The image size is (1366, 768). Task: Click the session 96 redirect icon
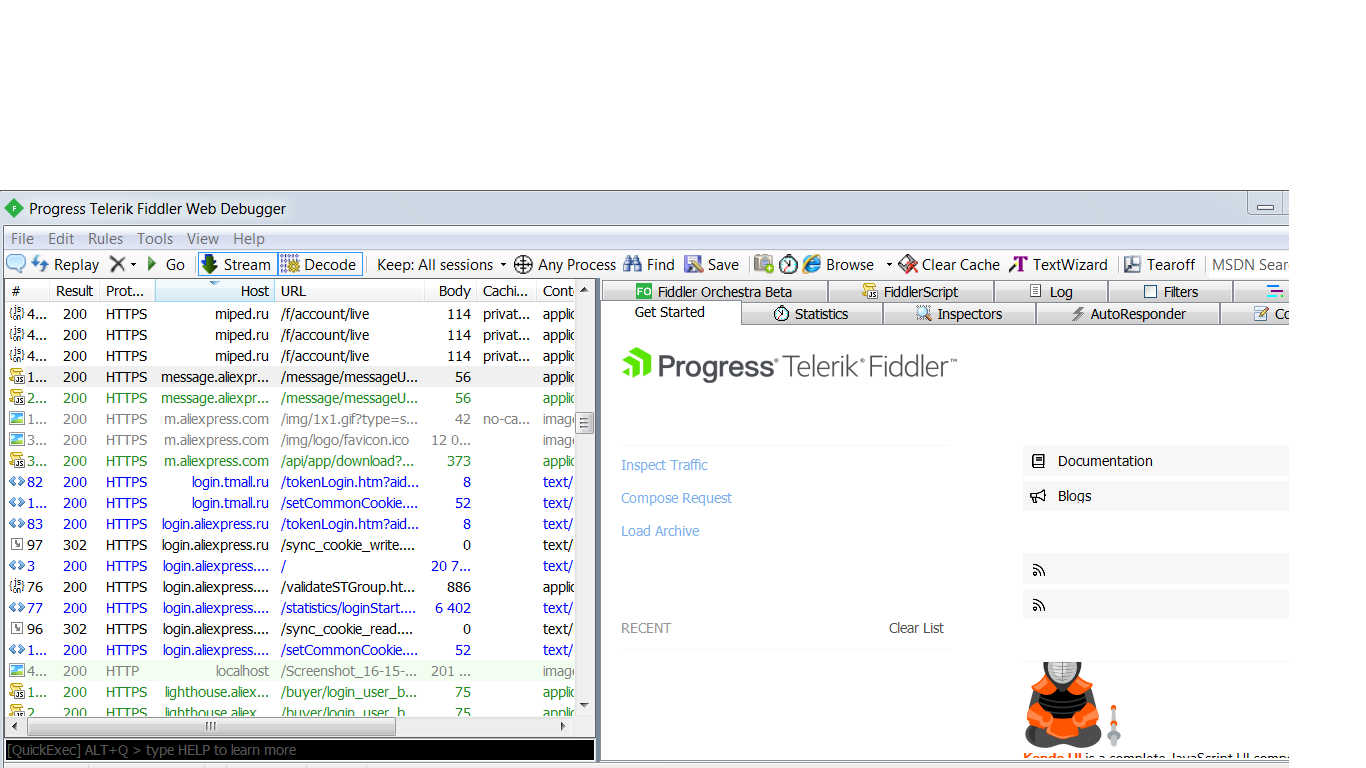point(17,629)
